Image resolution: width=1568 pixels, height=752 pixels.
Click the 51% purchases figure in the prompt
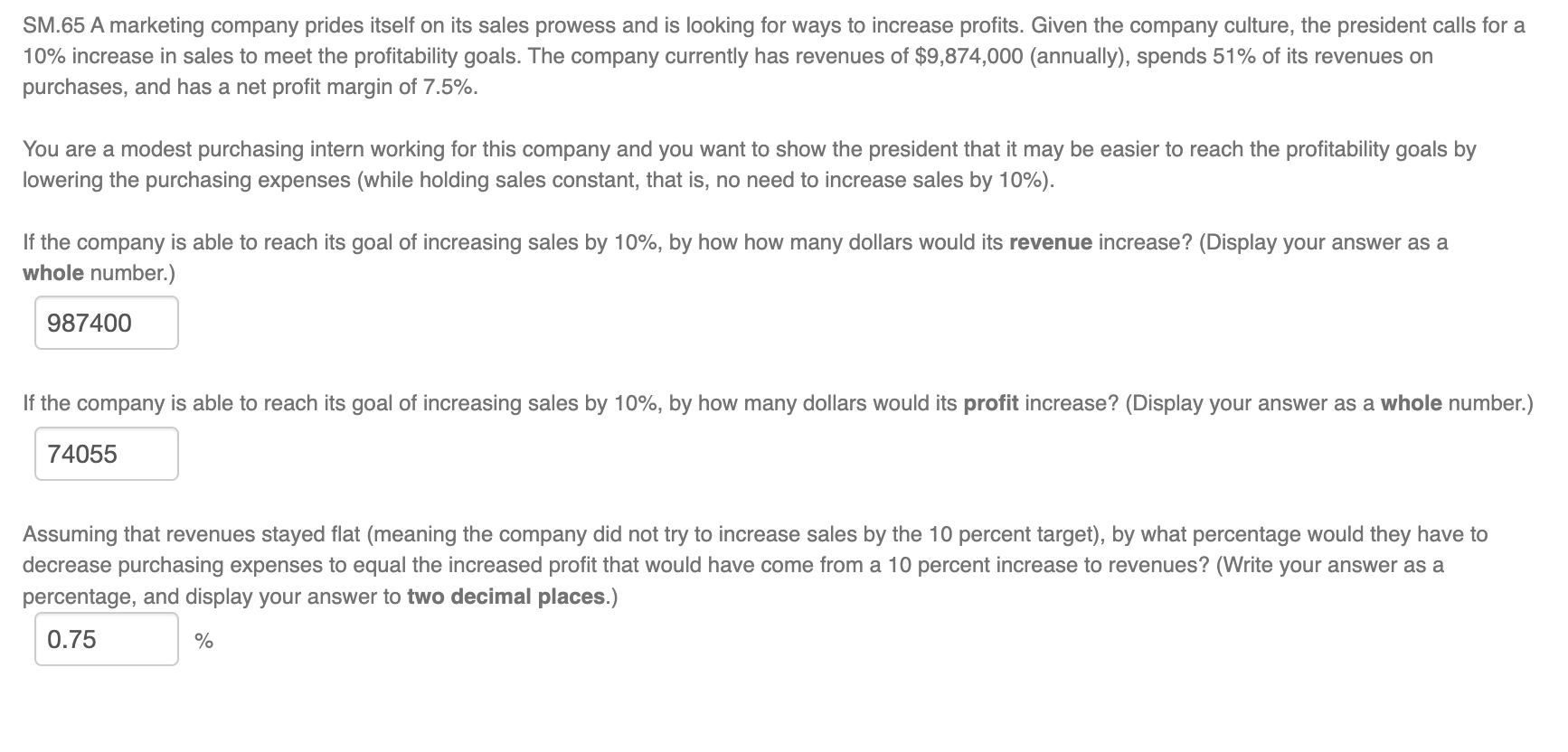(x=1237, y=56)
